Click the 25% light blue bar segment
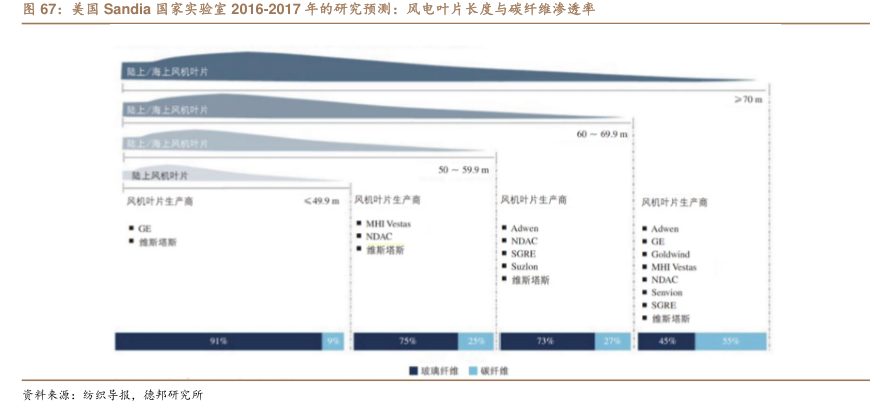Image resolution: width=879 pixels, height=411 pixels. point(475,341)
